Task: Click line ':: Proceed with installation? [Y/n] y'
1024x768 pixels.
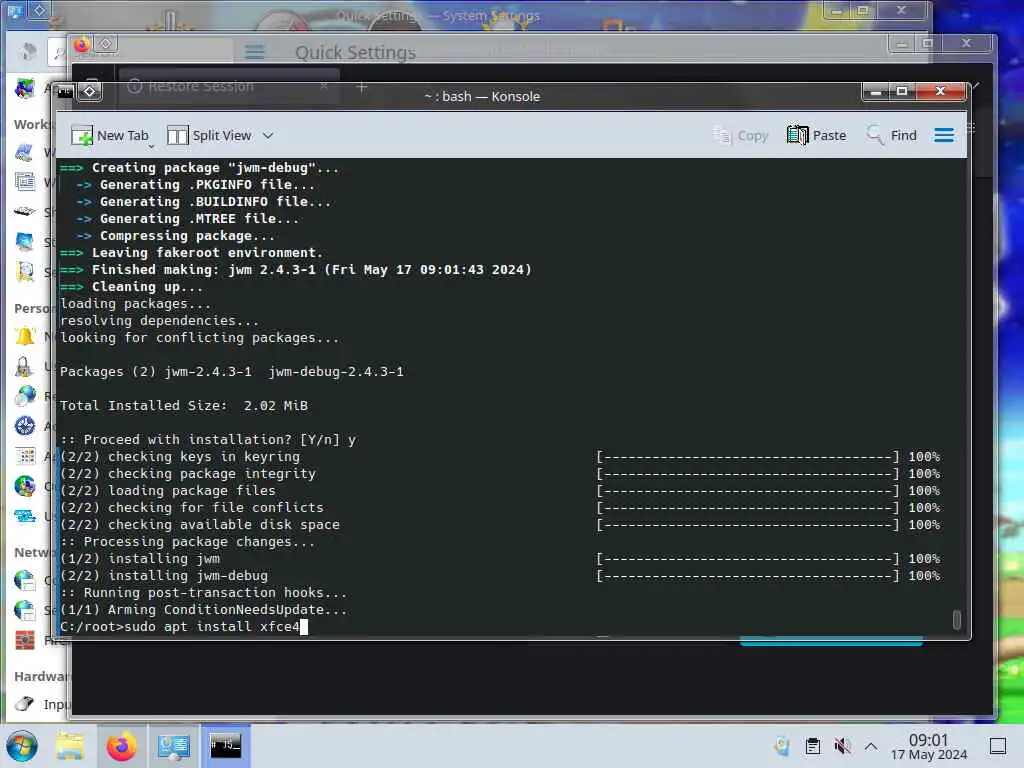Action: pos(208,440)
